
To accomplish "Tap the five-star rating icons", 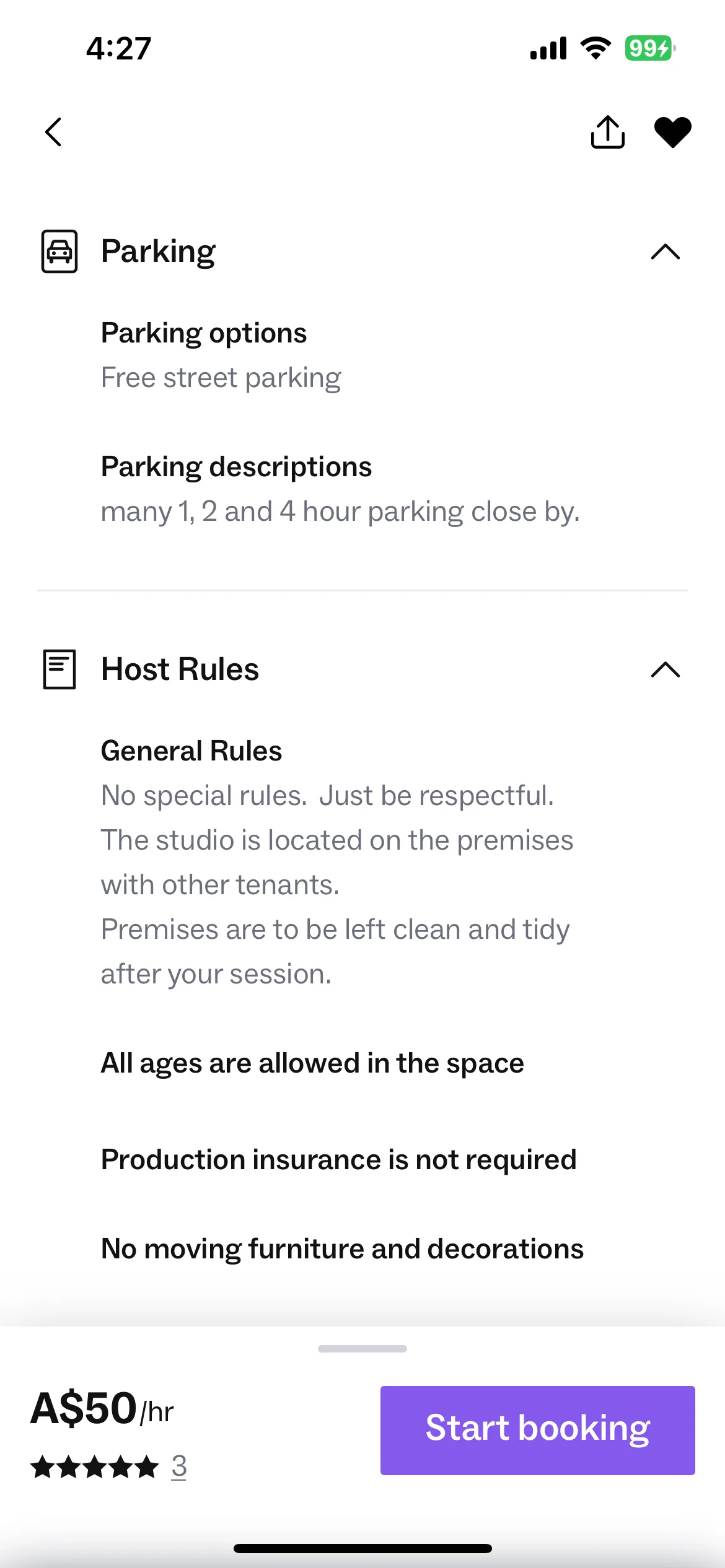I will [94, 1467].
